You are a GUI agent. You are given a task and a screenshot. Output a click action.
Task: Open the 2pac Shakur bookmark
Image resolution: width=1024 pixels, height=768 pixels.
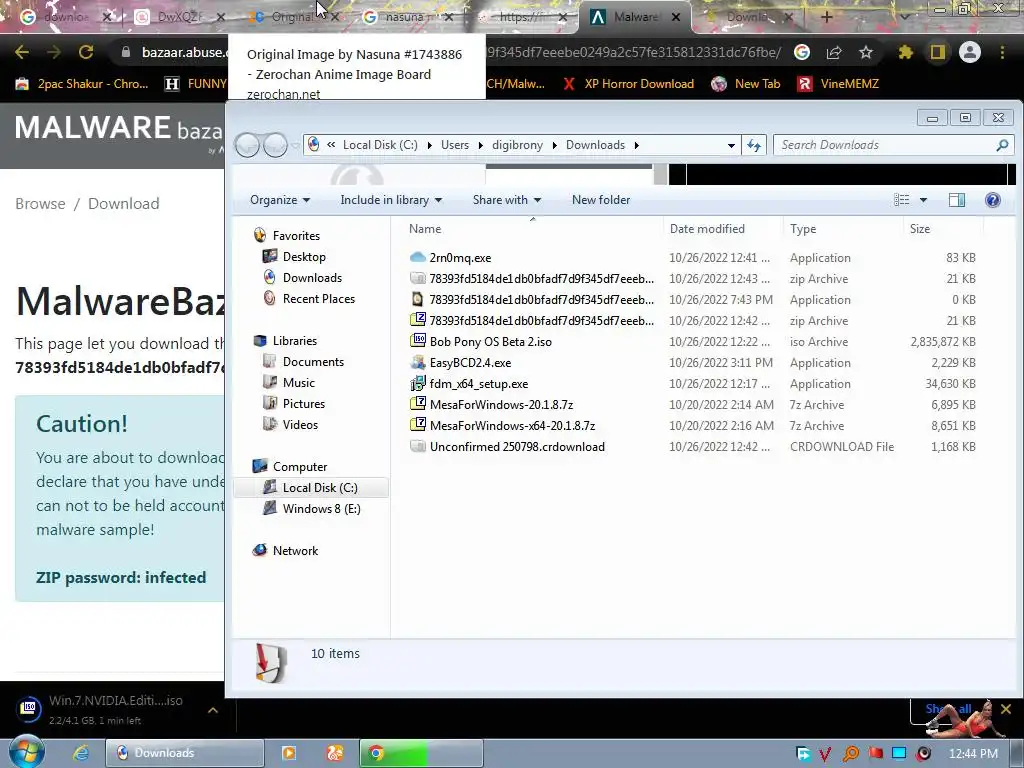tap(82, 84)
